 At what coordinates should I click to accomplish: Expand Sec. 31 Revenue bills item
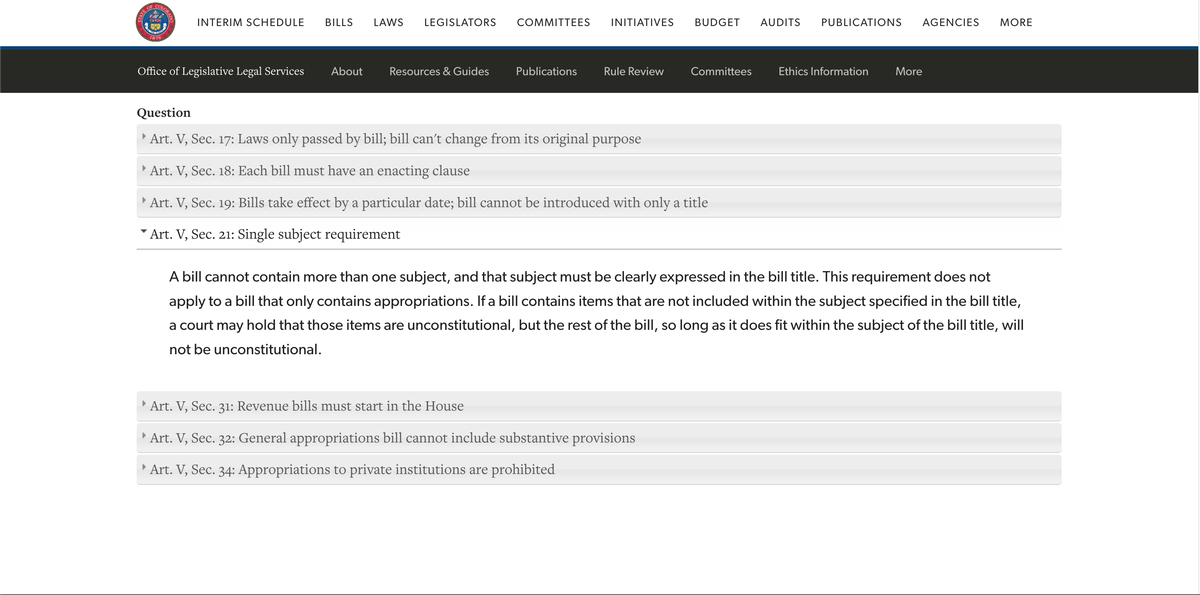[306, 406]
